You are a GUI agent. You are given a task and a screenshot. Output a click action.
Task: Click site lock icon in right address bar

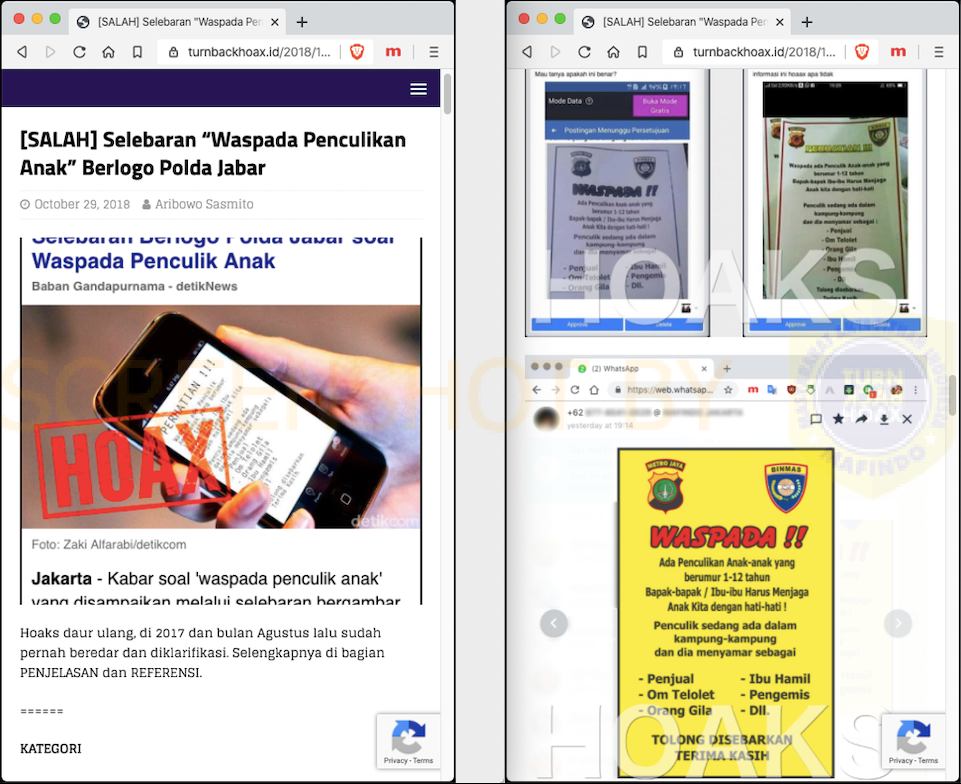pos(678,52)
